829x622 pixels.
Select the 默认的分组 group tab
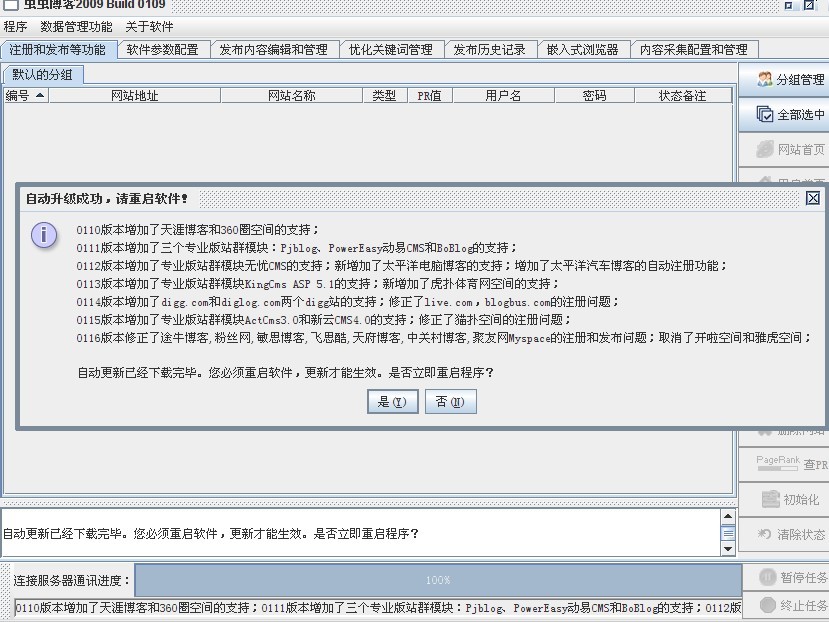coord(42,75)
